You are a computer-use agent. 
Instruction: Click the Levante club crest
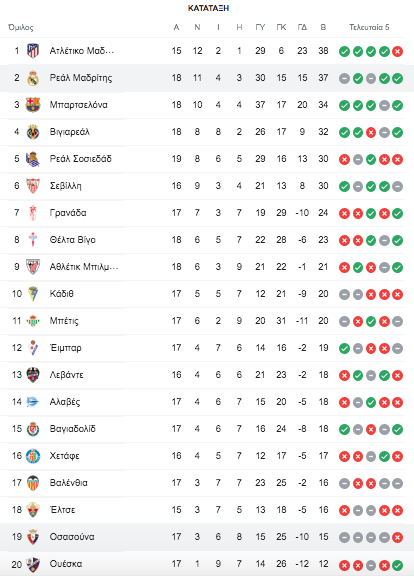tap(33, 375)
